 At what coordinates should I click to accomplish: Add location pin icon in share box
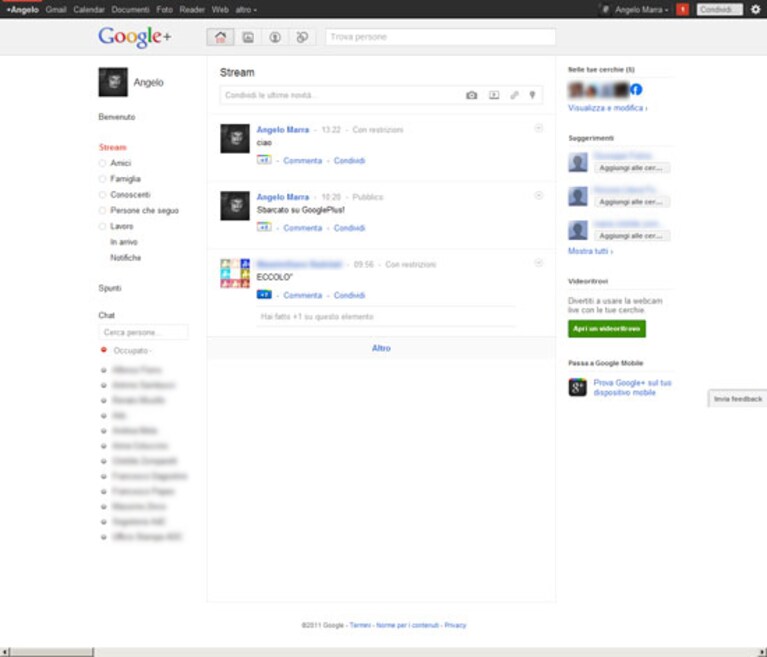[x=533, y=95]
